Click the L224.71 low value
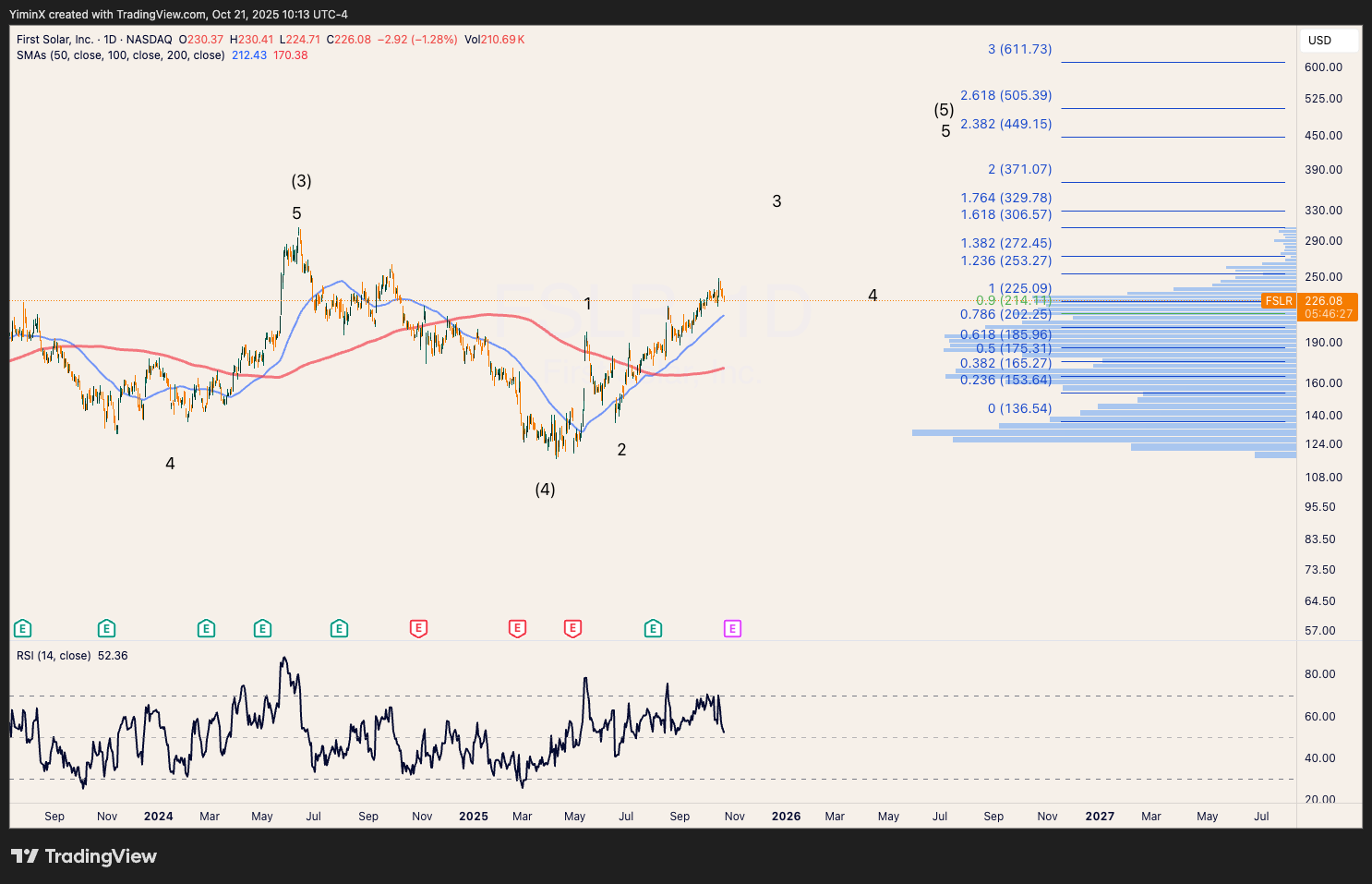 click(300, 40)
